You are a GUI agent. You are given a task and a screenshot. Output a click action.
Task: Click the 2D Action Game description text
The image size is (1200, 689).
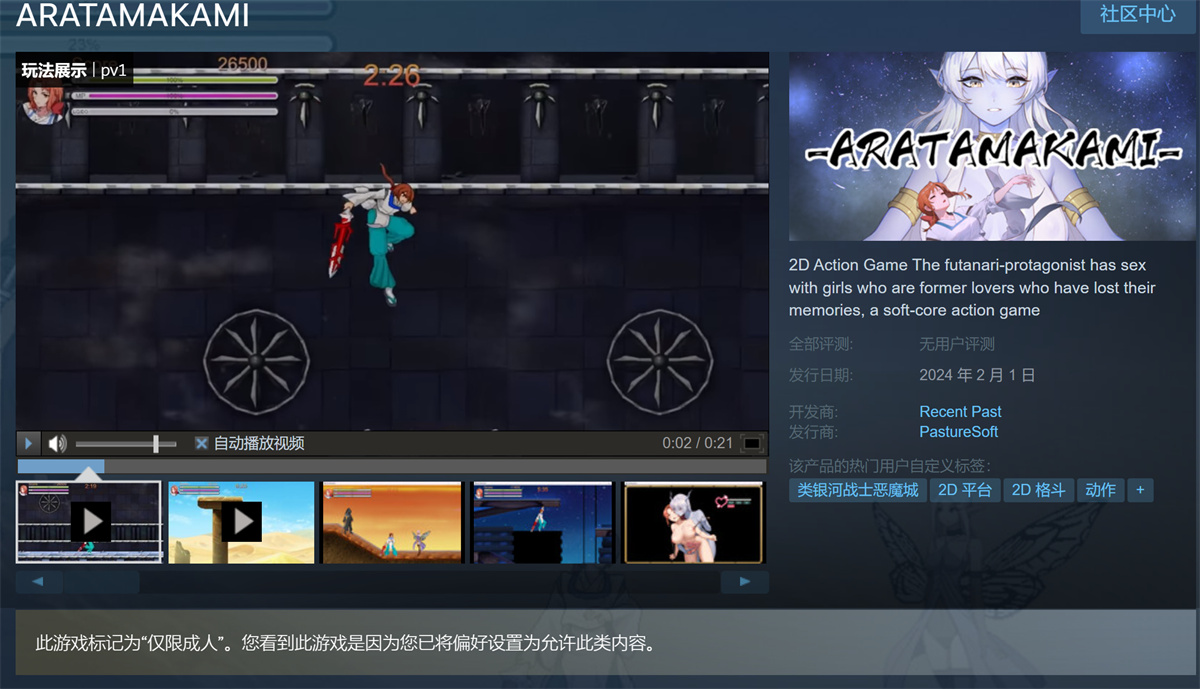click(972, 288)
